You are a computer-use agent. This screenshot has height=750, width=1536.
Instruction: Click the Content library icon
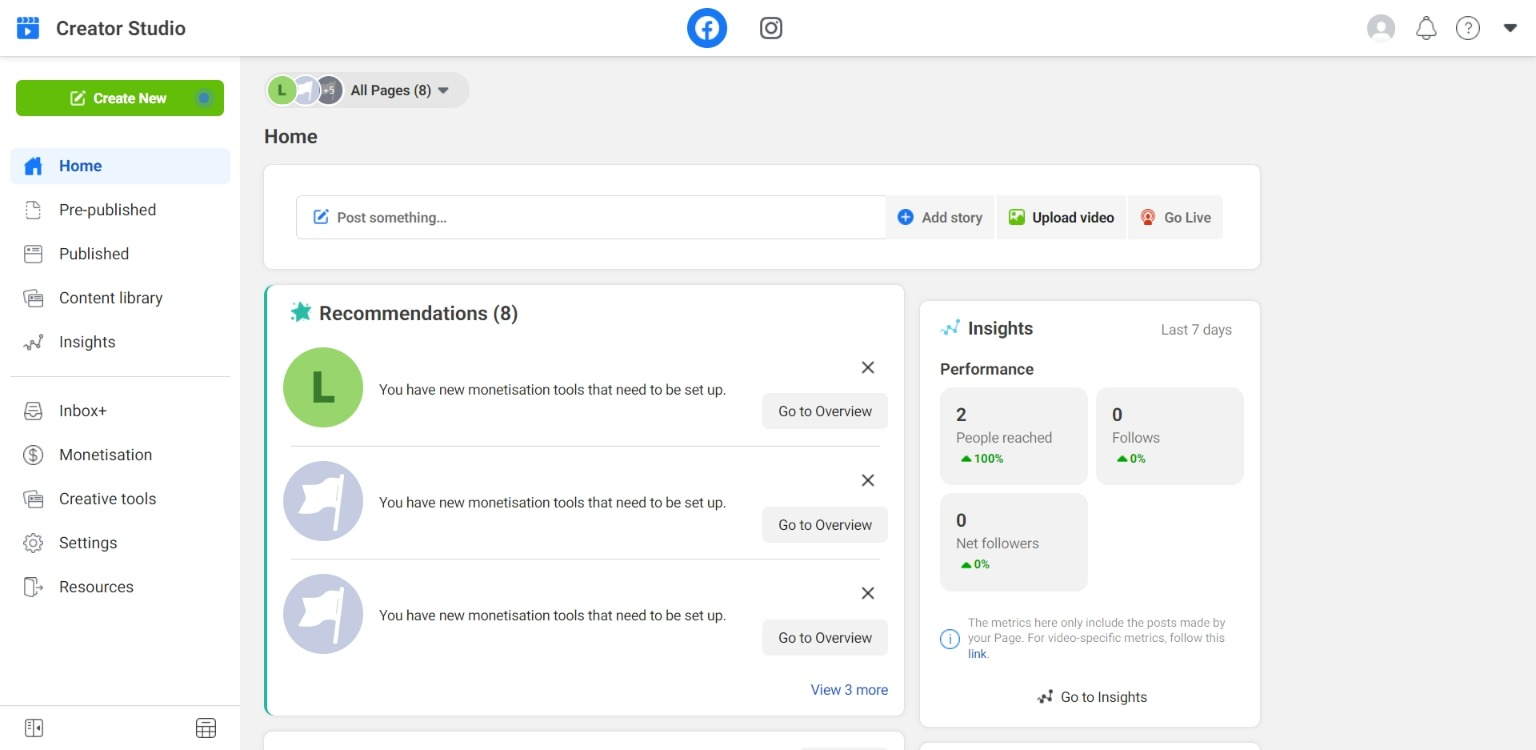[33, 298]
